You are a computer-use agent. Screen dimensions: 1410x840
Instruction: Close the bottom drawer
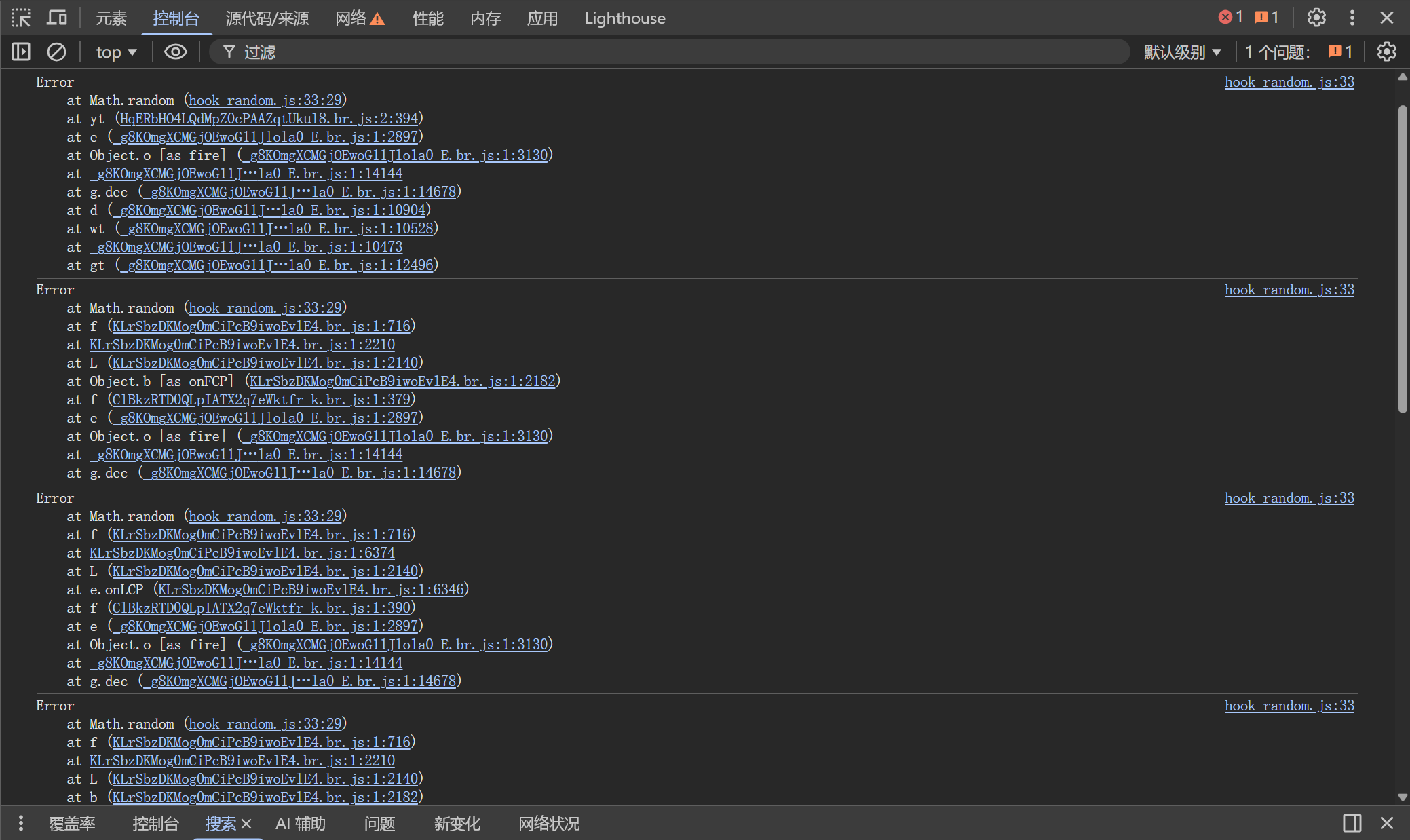click(x=1387, y=823)
